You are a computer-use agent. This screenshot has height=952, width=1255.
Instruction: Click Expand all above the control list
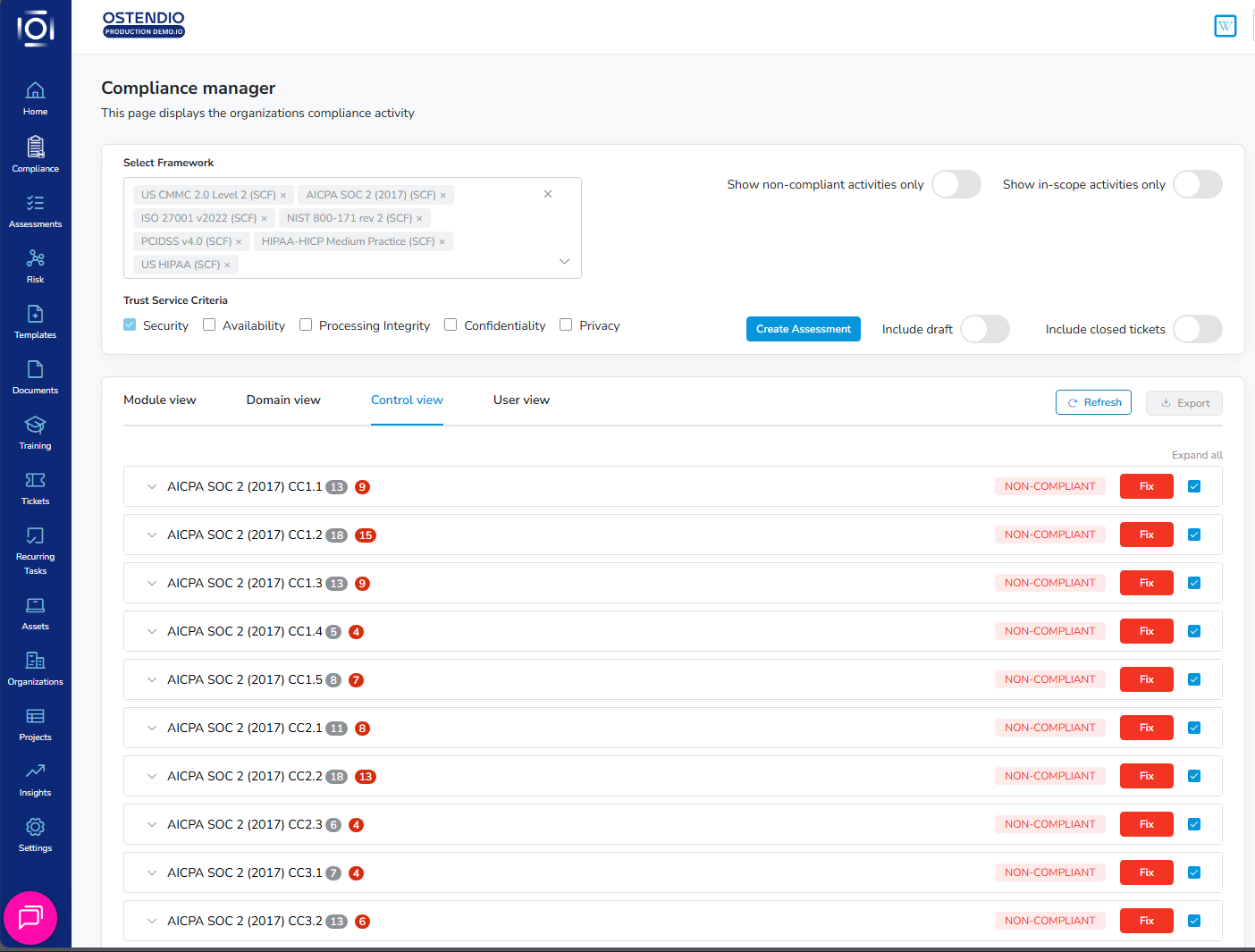tap(1196, 455)
